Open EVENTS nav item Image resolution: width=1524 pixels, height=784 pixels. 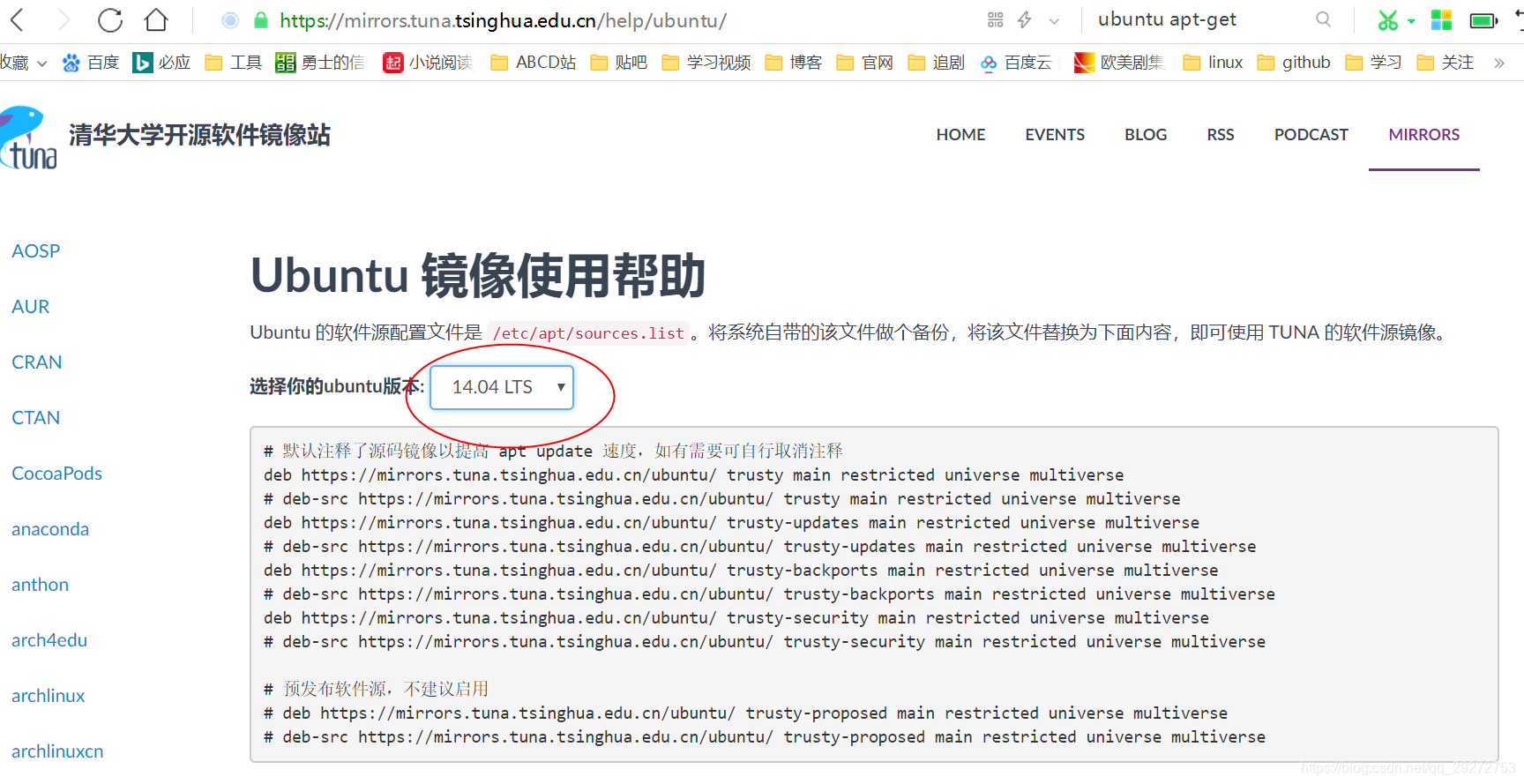click(1055, 135)
